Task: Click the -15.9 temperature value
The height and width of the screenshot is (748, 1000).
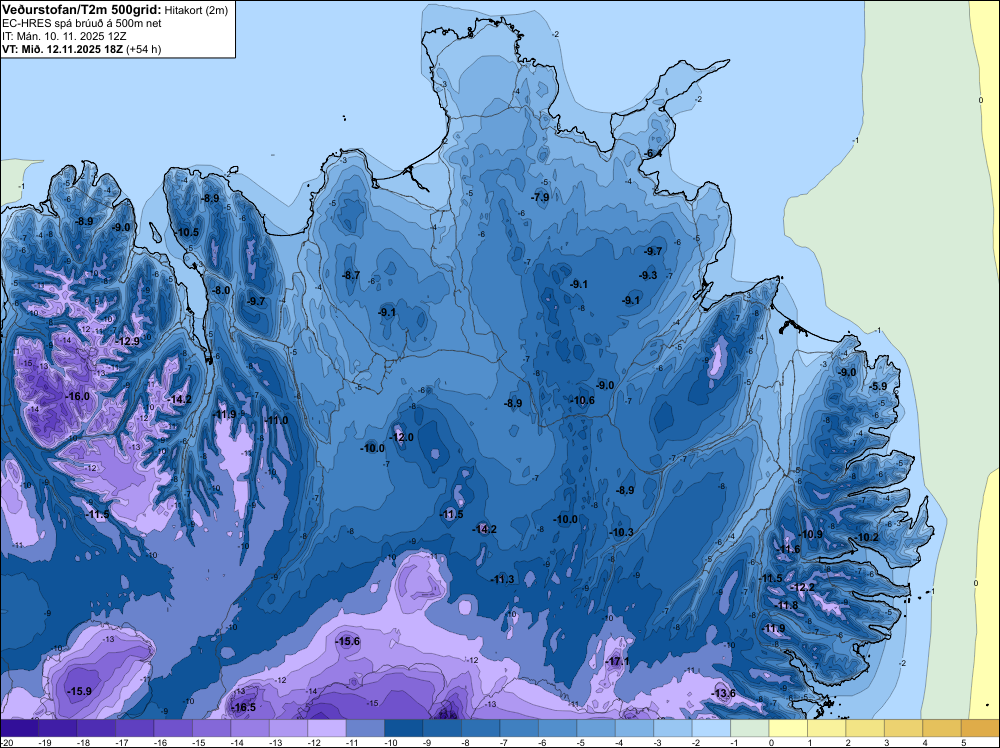Action: click(80, 691)
